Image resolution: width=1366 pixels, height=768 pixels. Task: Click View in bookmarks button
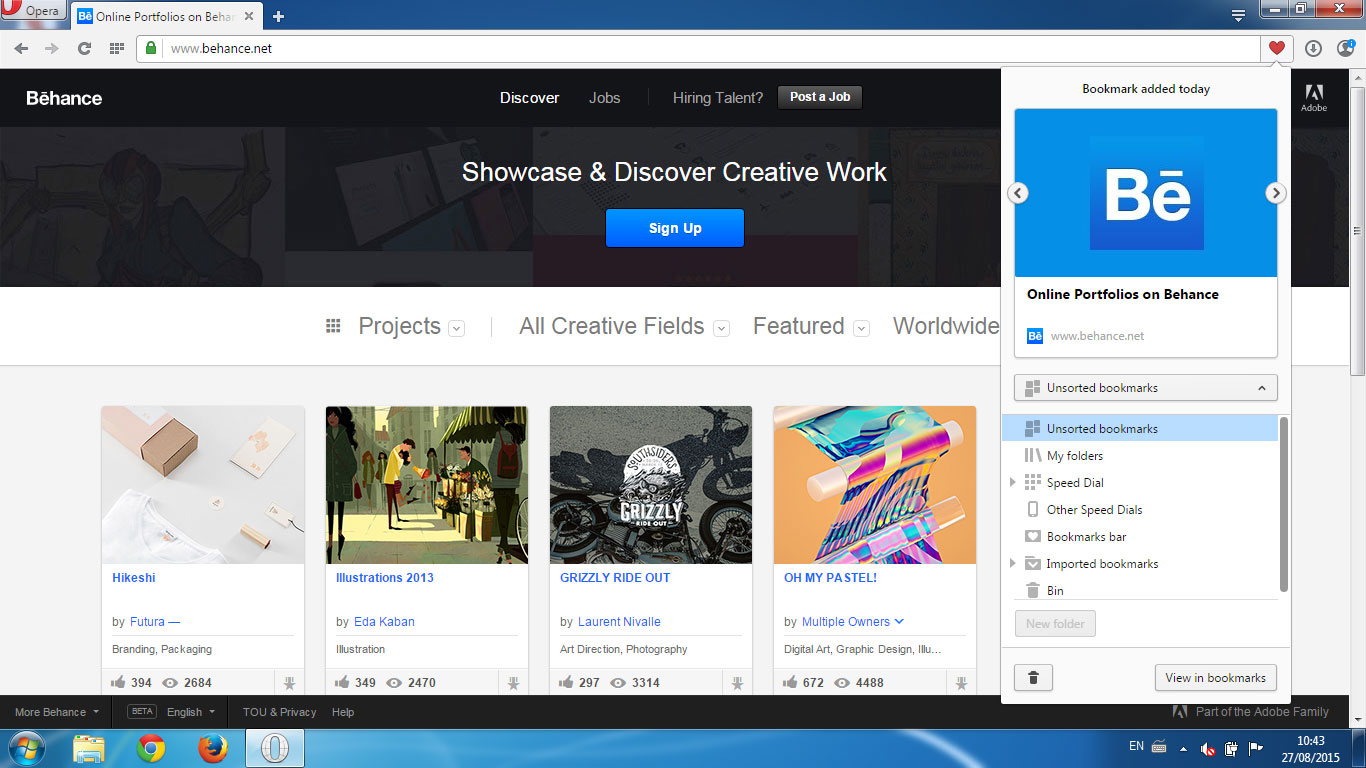1216,678
